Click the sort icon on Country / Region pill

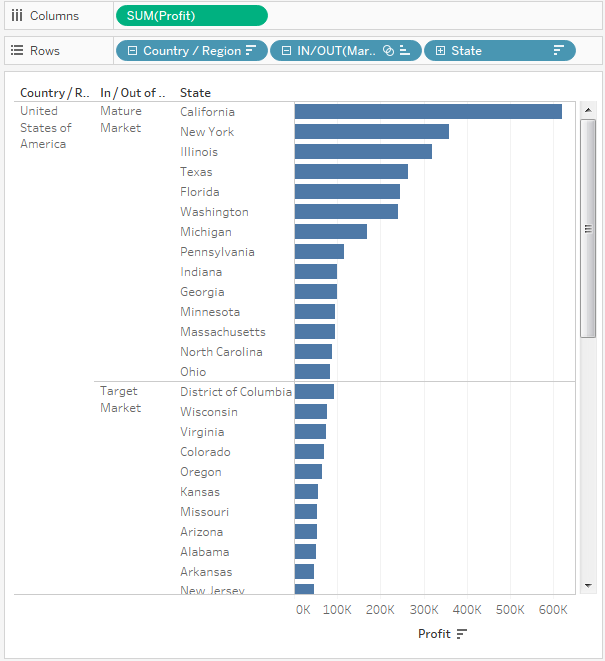(x=251, y=51)
